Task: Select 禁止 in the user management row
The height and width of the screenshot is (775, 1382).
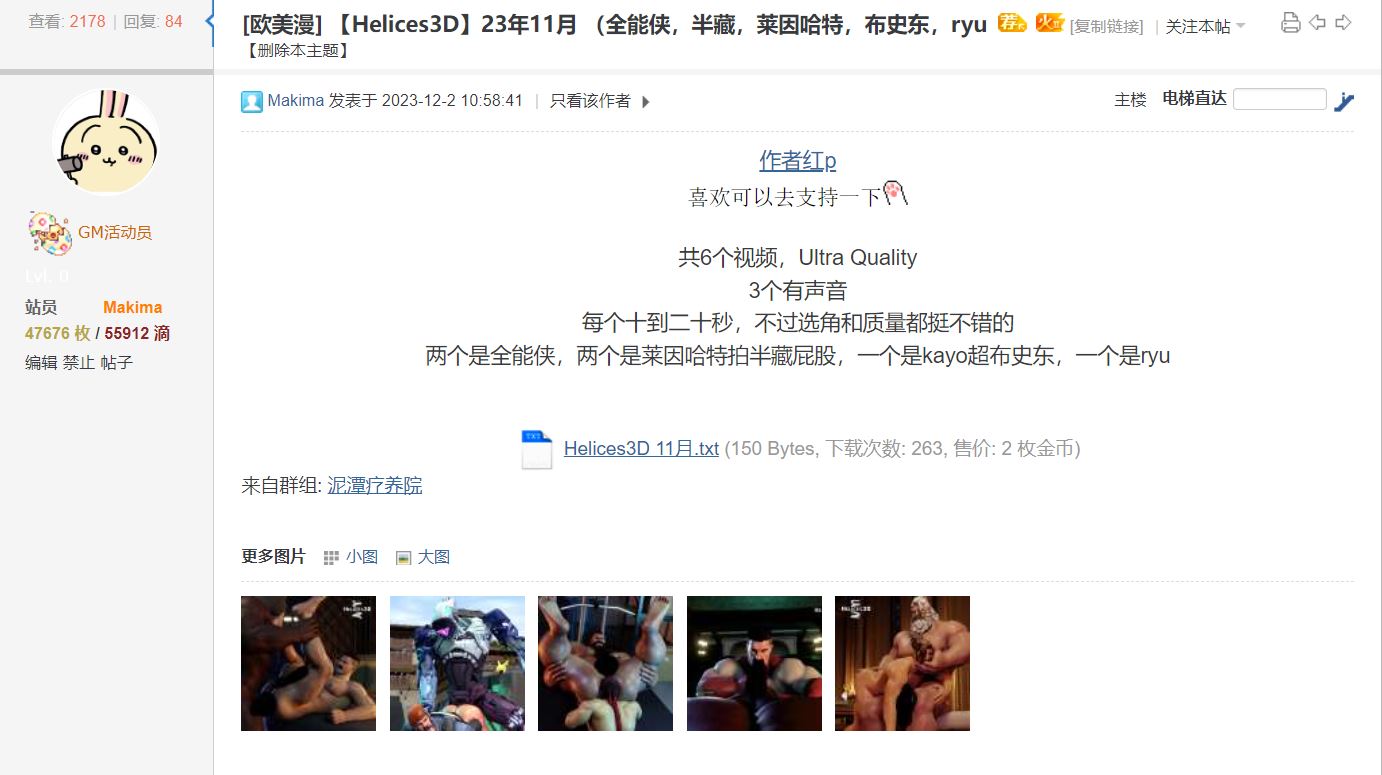Action: tap(79, 362)
